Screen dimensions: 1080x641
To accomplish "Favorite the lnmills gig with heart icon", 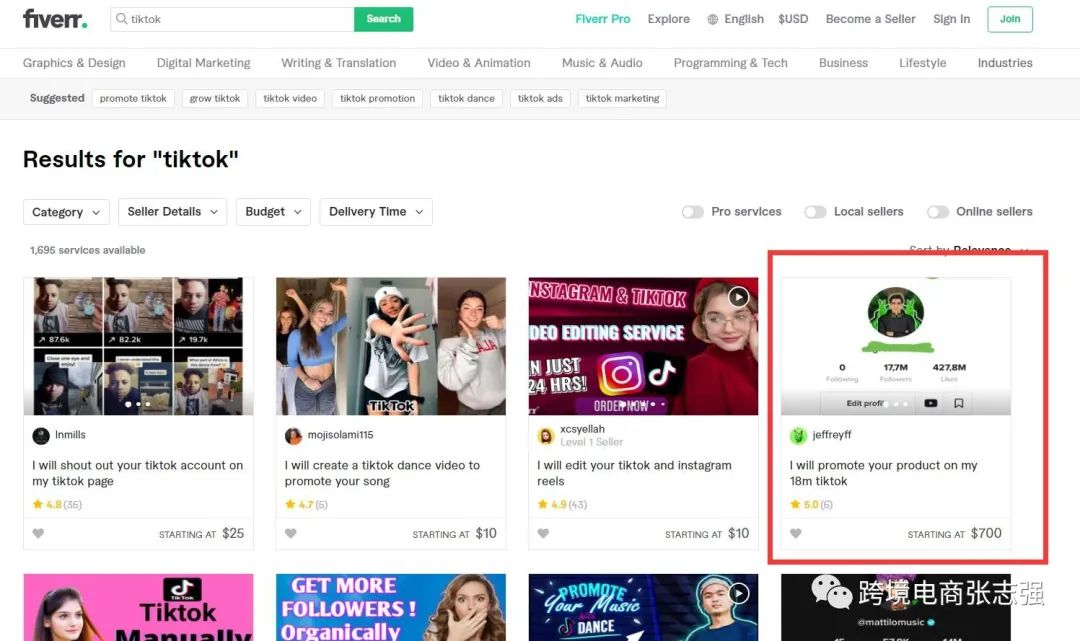I will [x=39, y=534].
